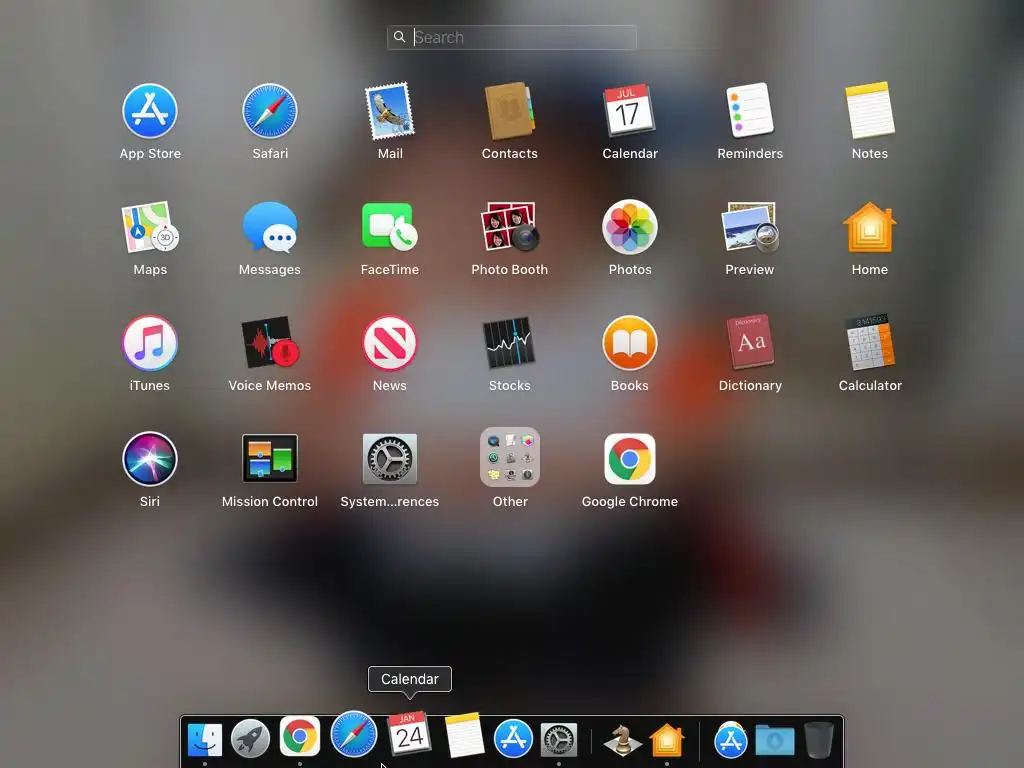Open the Applications folder stack in Dock
Image resolution: width=1024 pixels, height=768 pixels.
pos(731,740)
